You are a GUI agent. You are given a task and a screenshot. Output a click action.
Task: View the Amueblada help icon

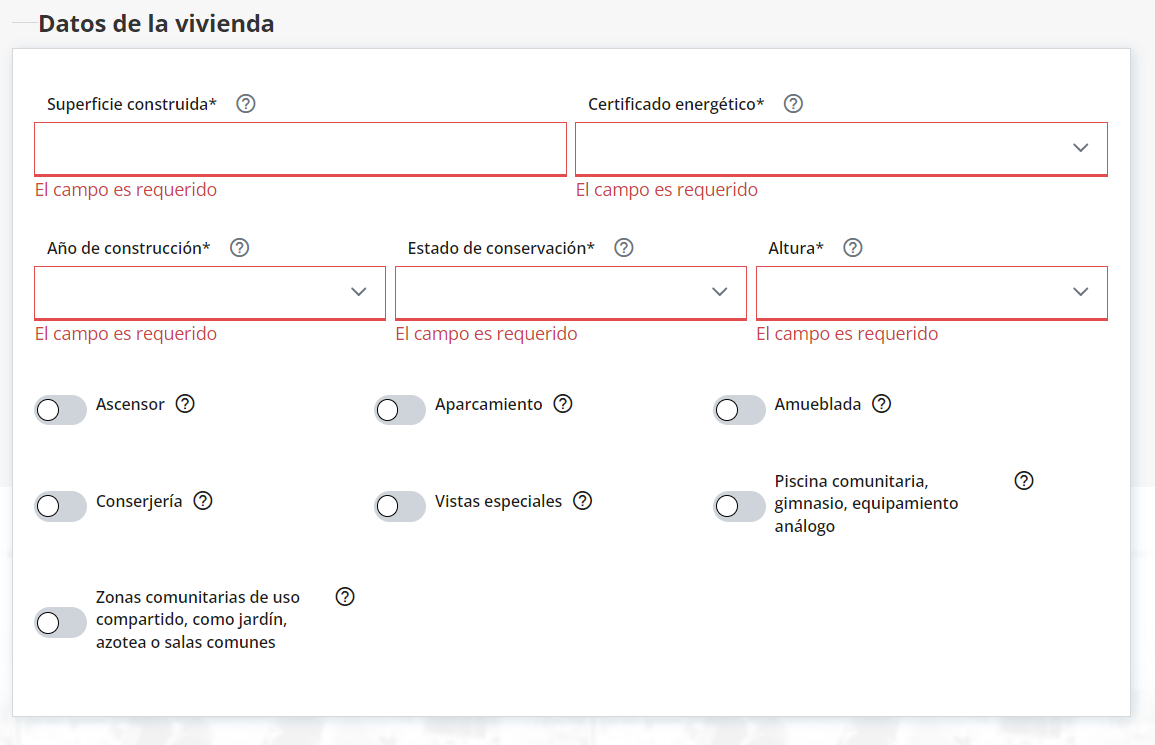pos(881,403)
